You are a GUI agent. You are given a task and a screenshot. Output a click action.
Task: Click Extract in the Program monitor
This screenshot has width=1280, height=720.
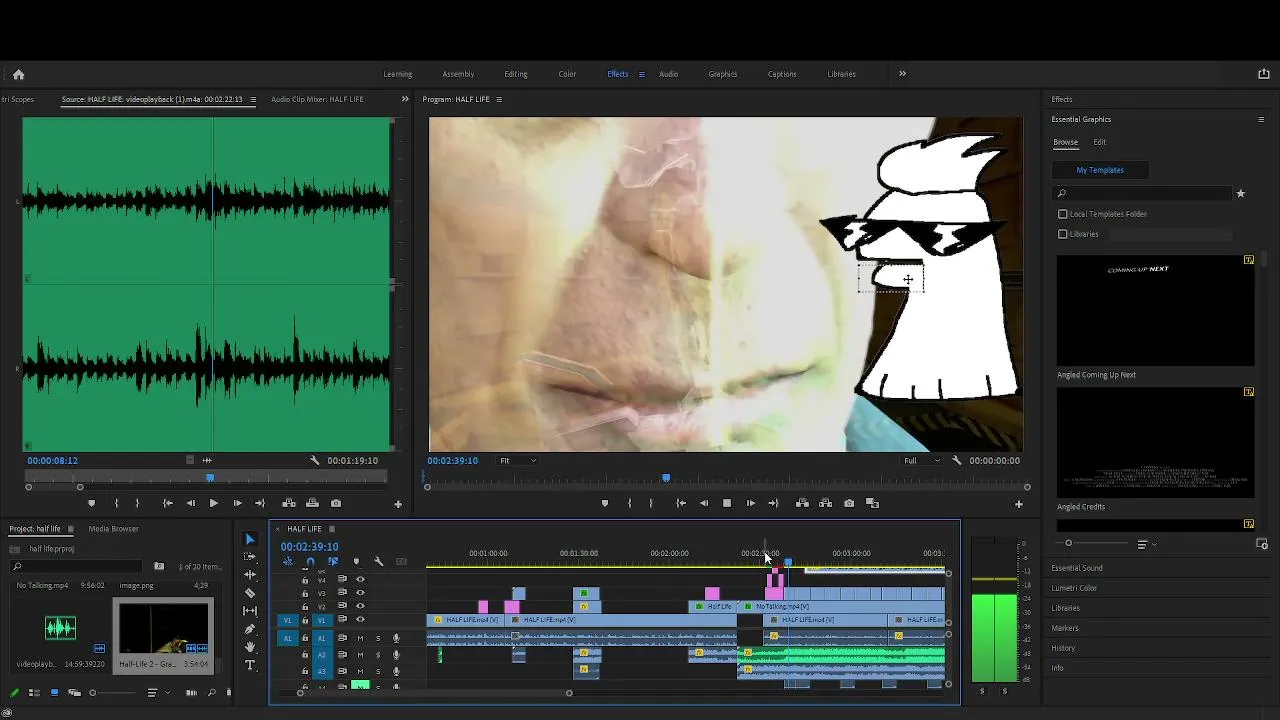pos(825,503)
